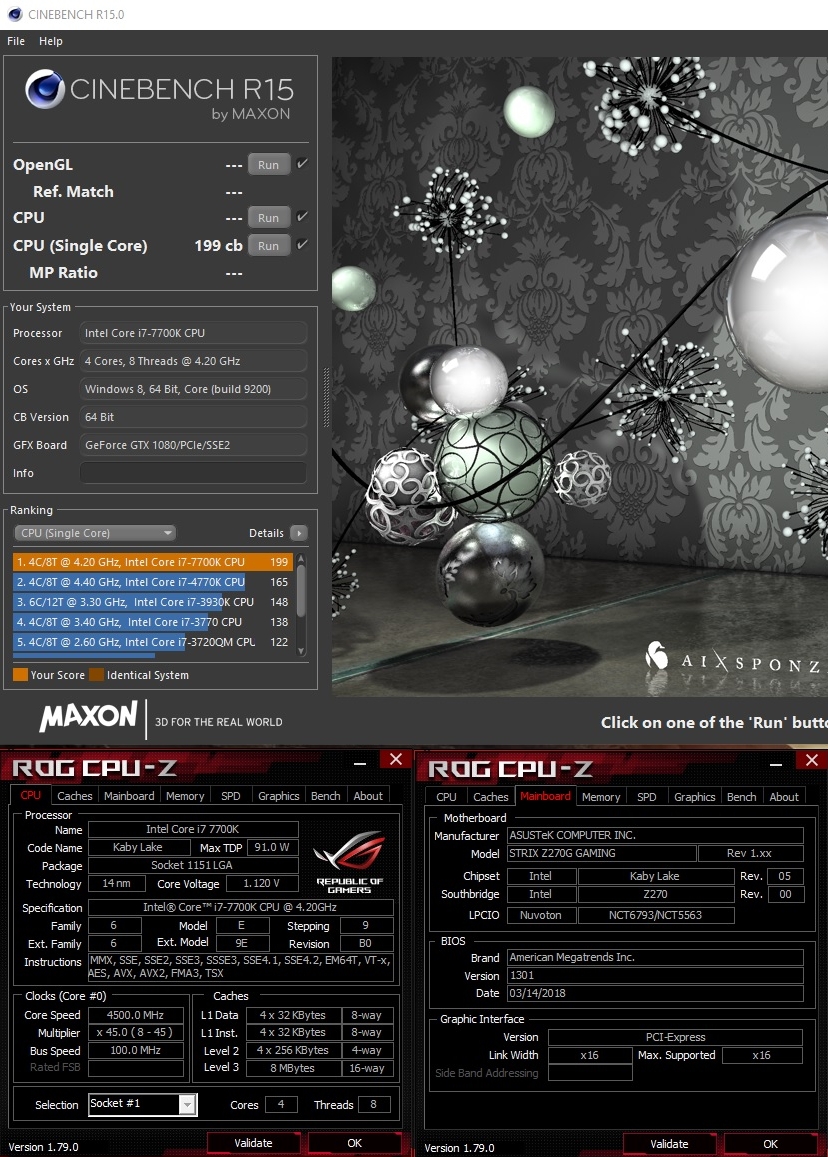This screenshot has height=1157, width=828.
Task: Click the ranking list scrollbar
Action: pos(301,590)
